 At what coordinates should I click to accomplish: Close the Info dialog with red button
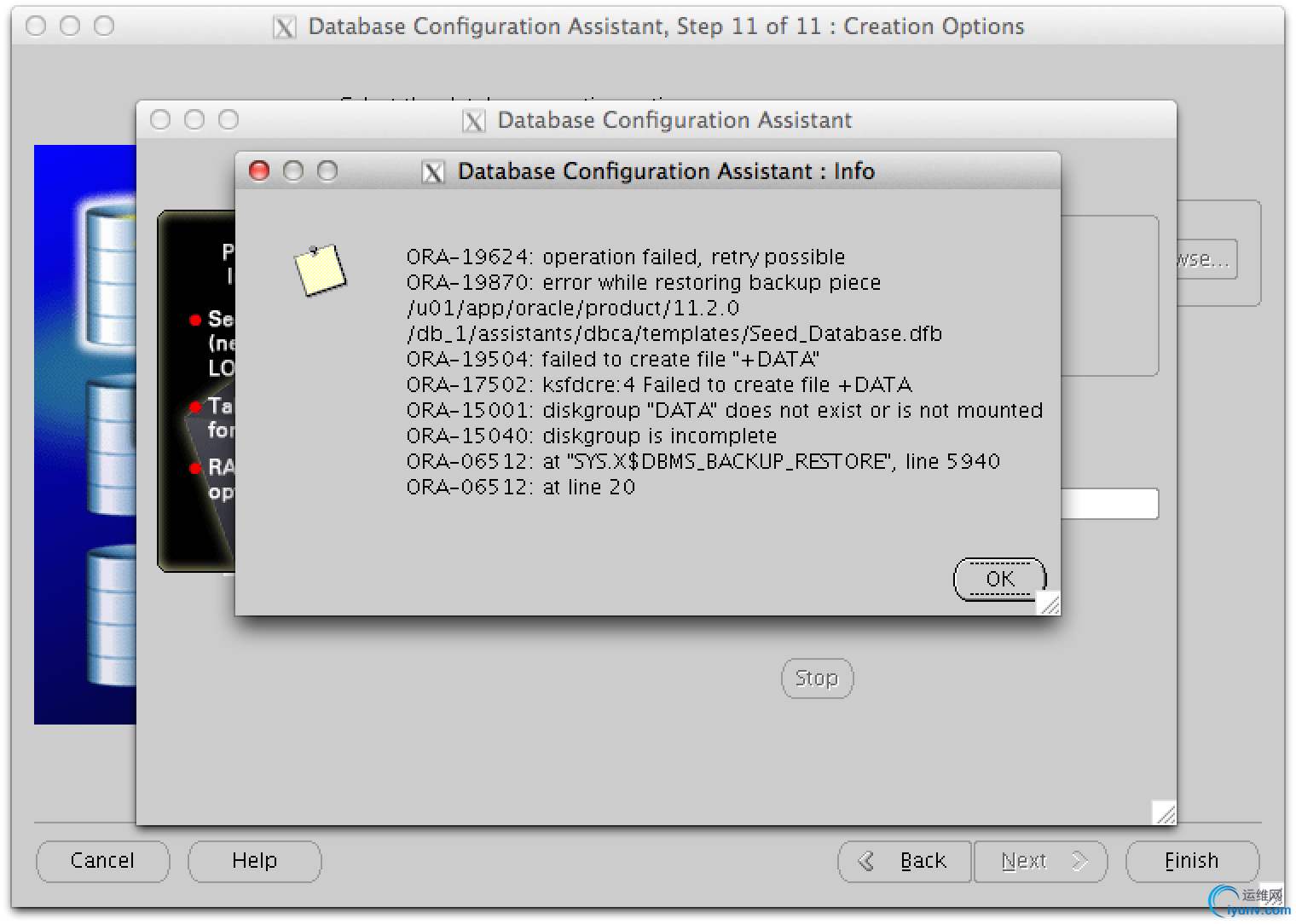coord(259,171)
